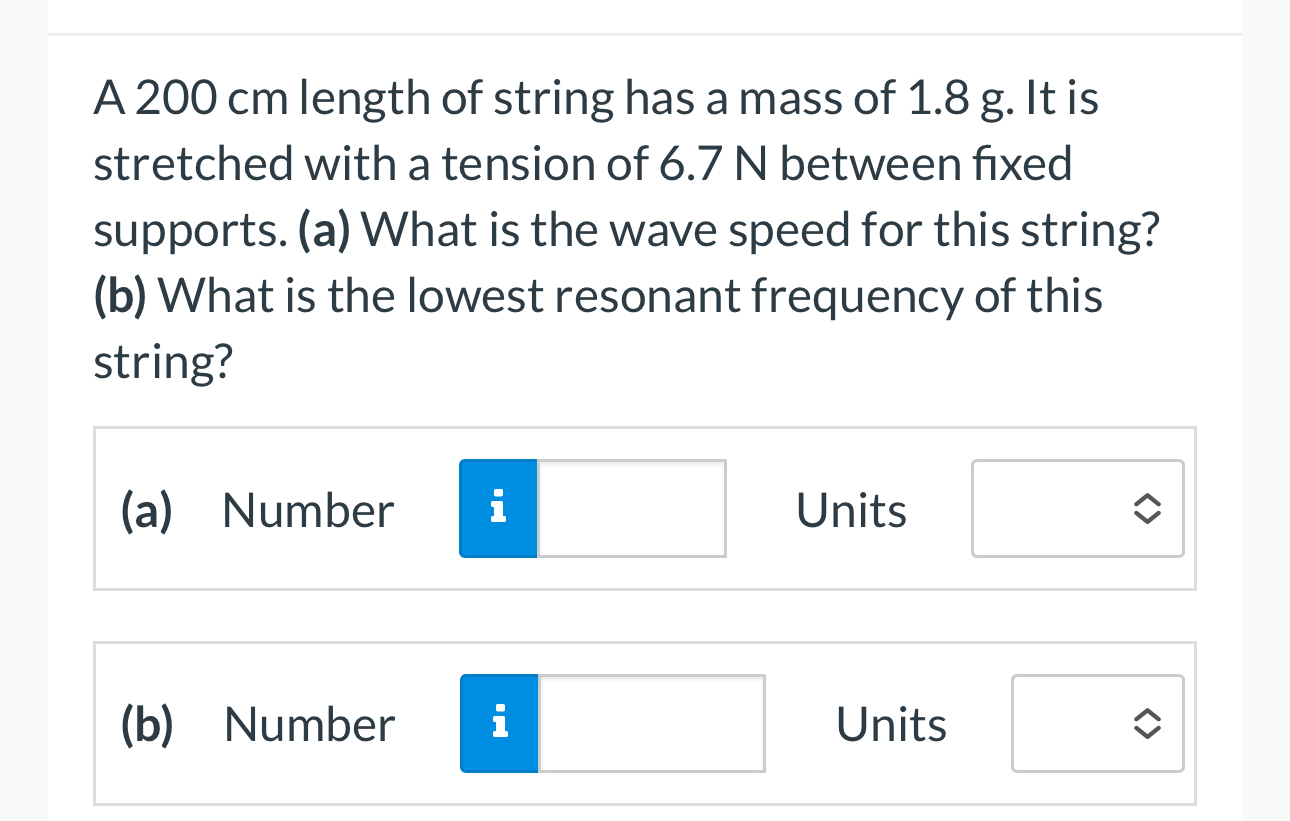The height and width of the screenshot is (821, 1290).
Task: Click the blue info icon beside part (a) Number
Action: pyautogui.click(x=497, y=508)
